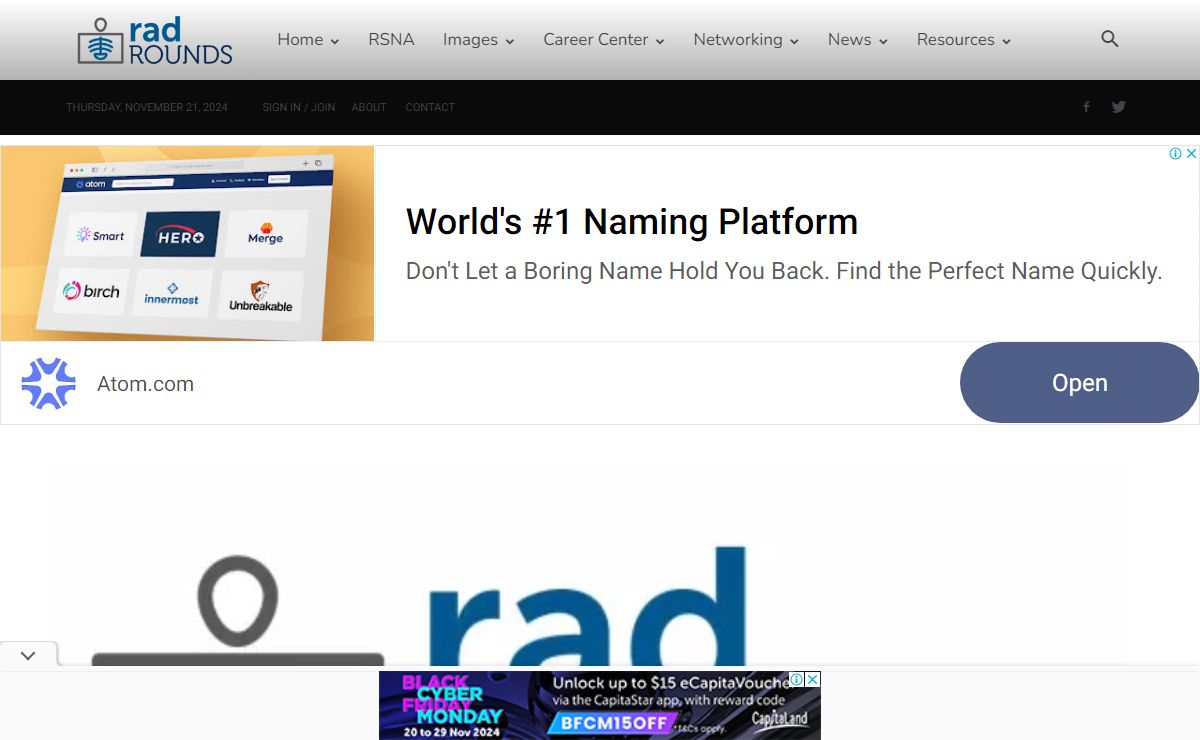Collapse bottom ad with chevron tab
1200x740 pixels.
click(28, 656)
